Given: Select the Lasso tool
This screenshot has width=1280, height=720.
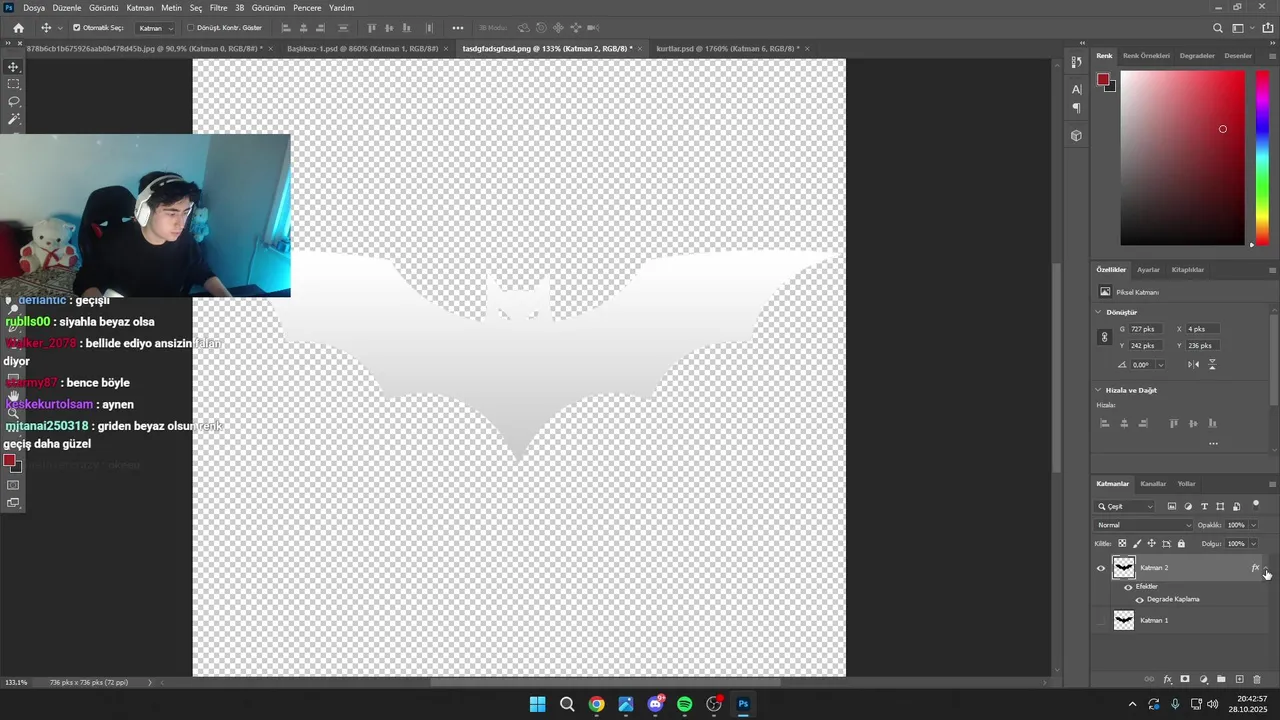Looking at the screenshot, I should (x=13, y=101).
